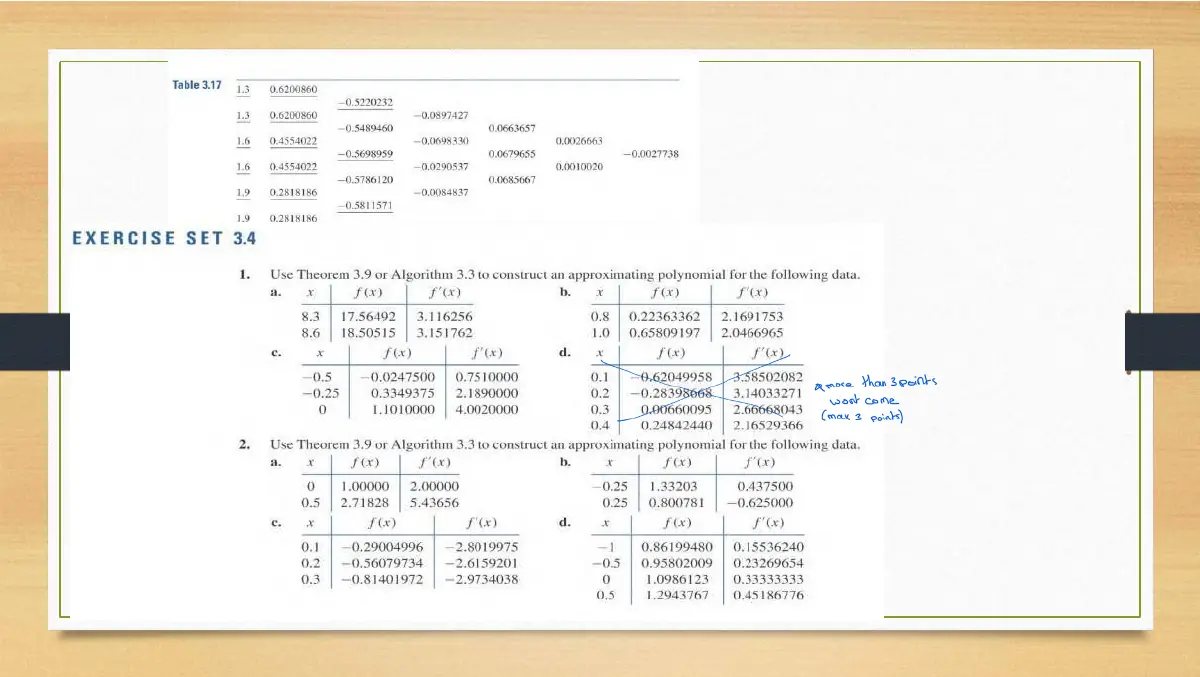
Task: Select the value -0.0897427
Action: 441,116
